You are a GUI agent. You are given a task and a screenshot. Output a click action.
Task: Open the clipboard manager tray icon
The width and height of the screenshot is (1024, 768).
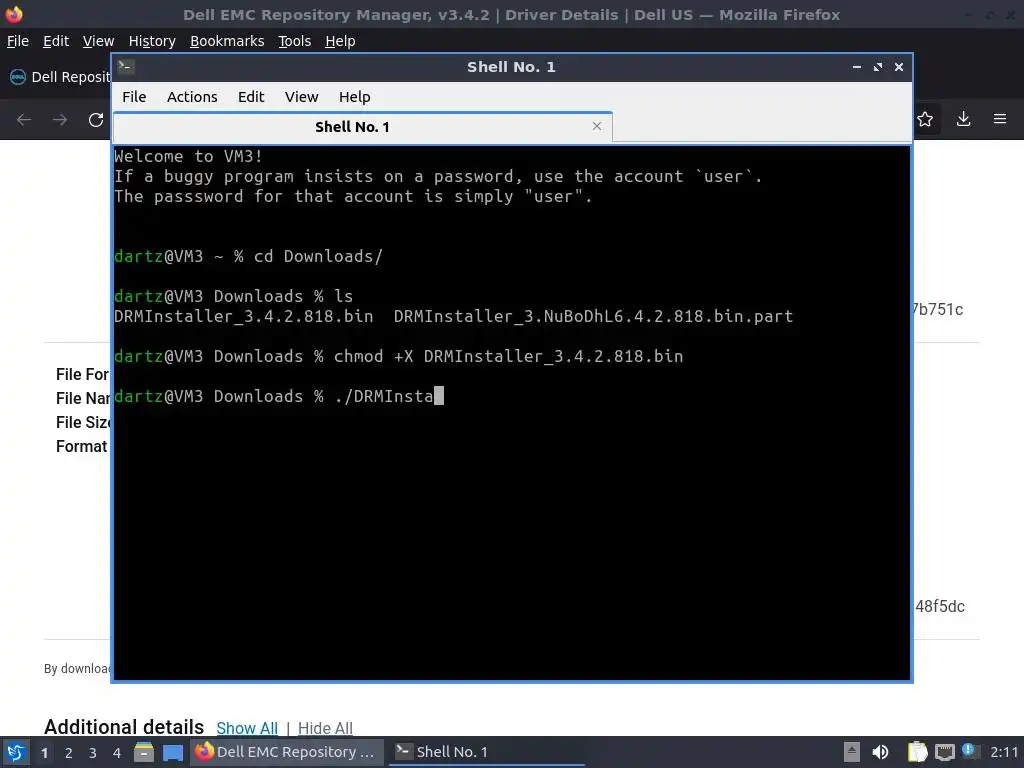click(917, 752)
